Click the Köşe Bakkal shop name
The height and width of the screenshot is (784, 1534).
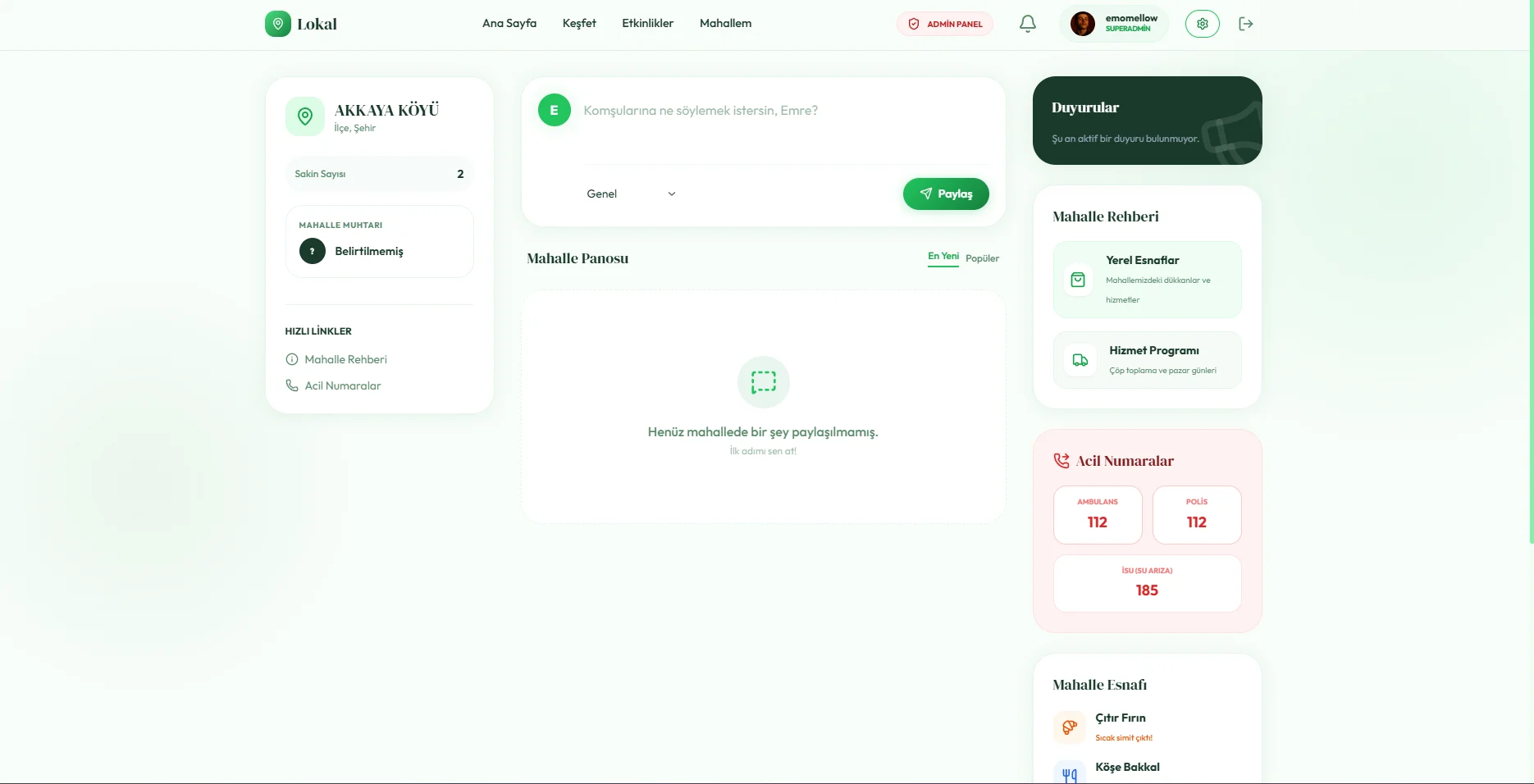tap(1127, 767)
